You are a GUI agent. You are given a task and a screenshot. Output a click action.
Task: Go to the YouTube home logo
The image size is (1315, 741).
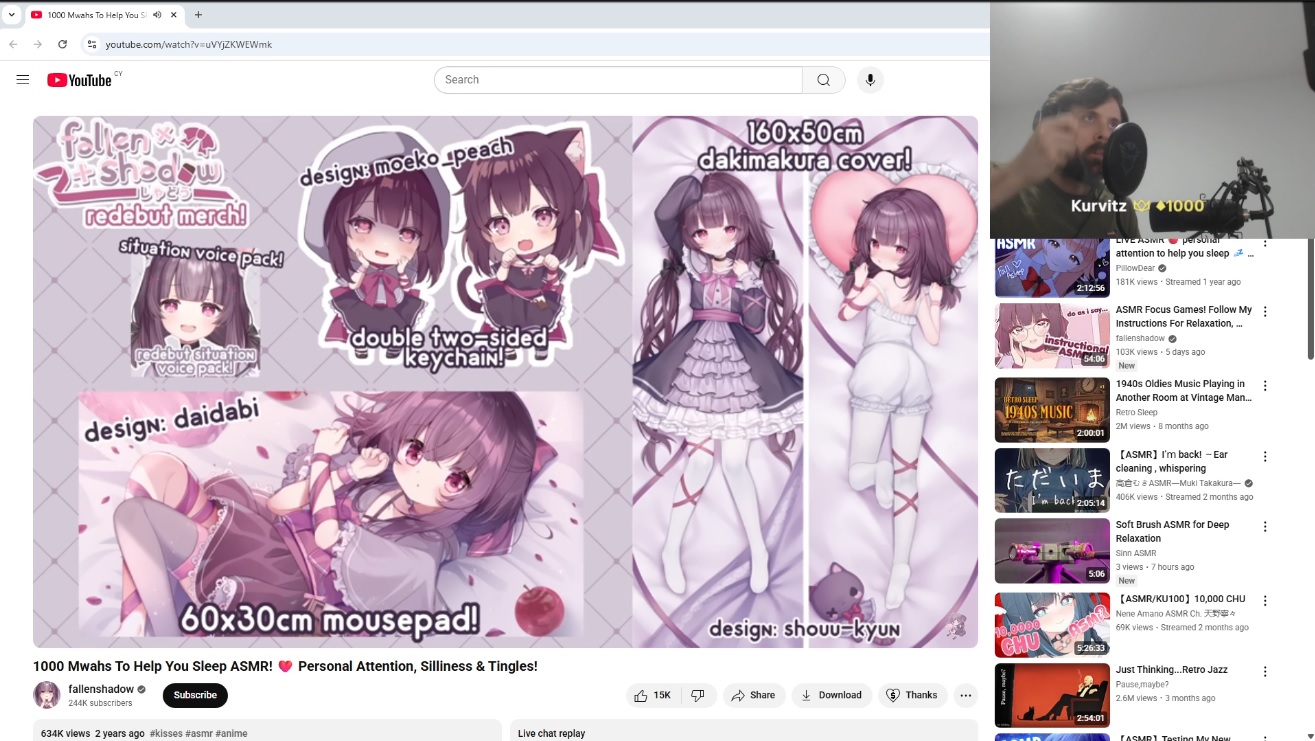tap(79, 80)
